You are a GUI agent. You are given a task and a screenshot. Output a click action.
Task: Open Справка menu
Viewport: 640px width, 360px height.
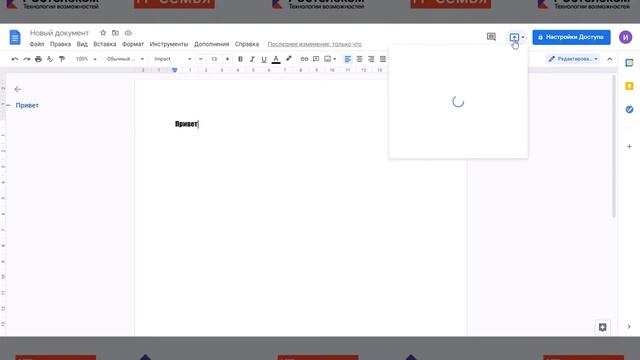[247, 44]
